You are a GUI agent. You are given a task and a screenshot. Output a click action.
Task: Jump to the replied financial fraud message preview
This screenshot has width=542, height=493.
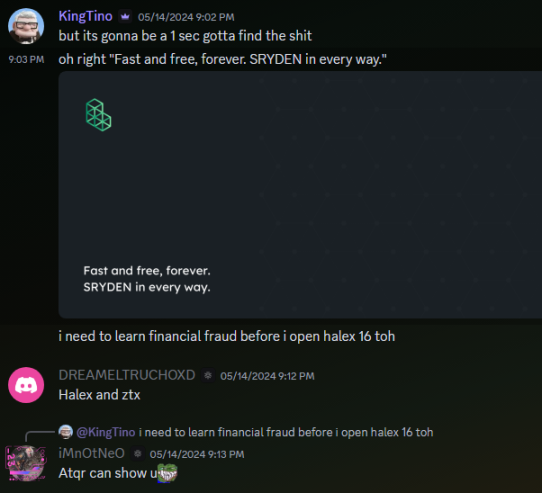tap(286, 432)
